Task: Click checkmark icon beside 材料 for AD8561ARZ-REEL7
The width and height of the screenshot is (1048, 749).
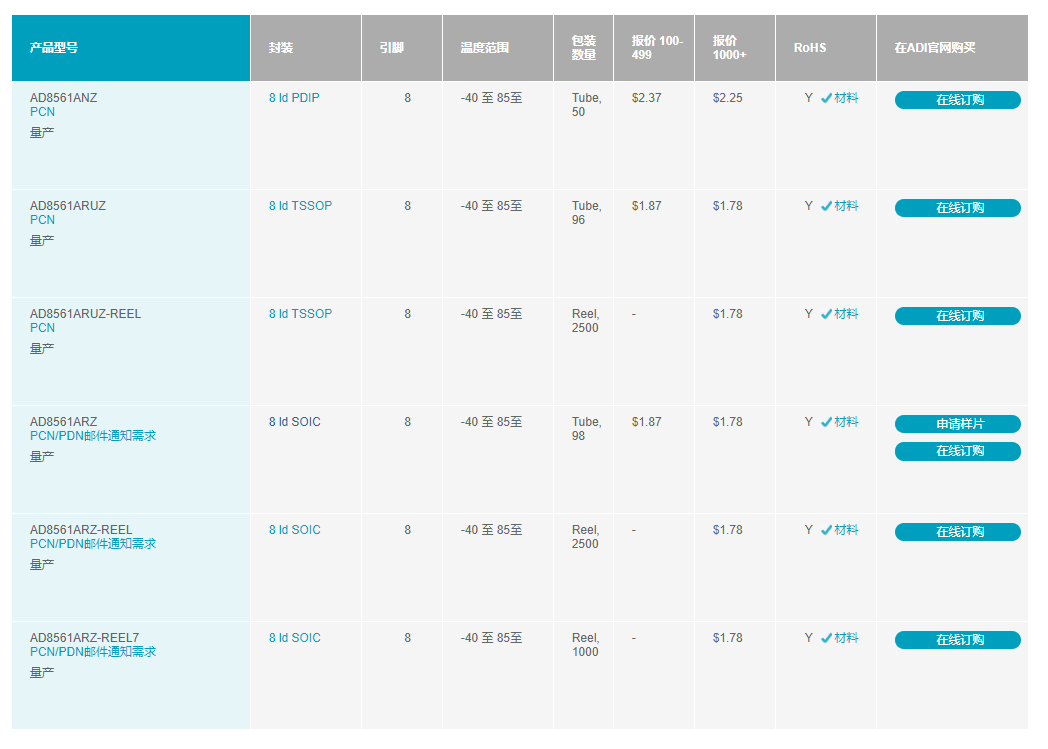Action: pos(826,638)
